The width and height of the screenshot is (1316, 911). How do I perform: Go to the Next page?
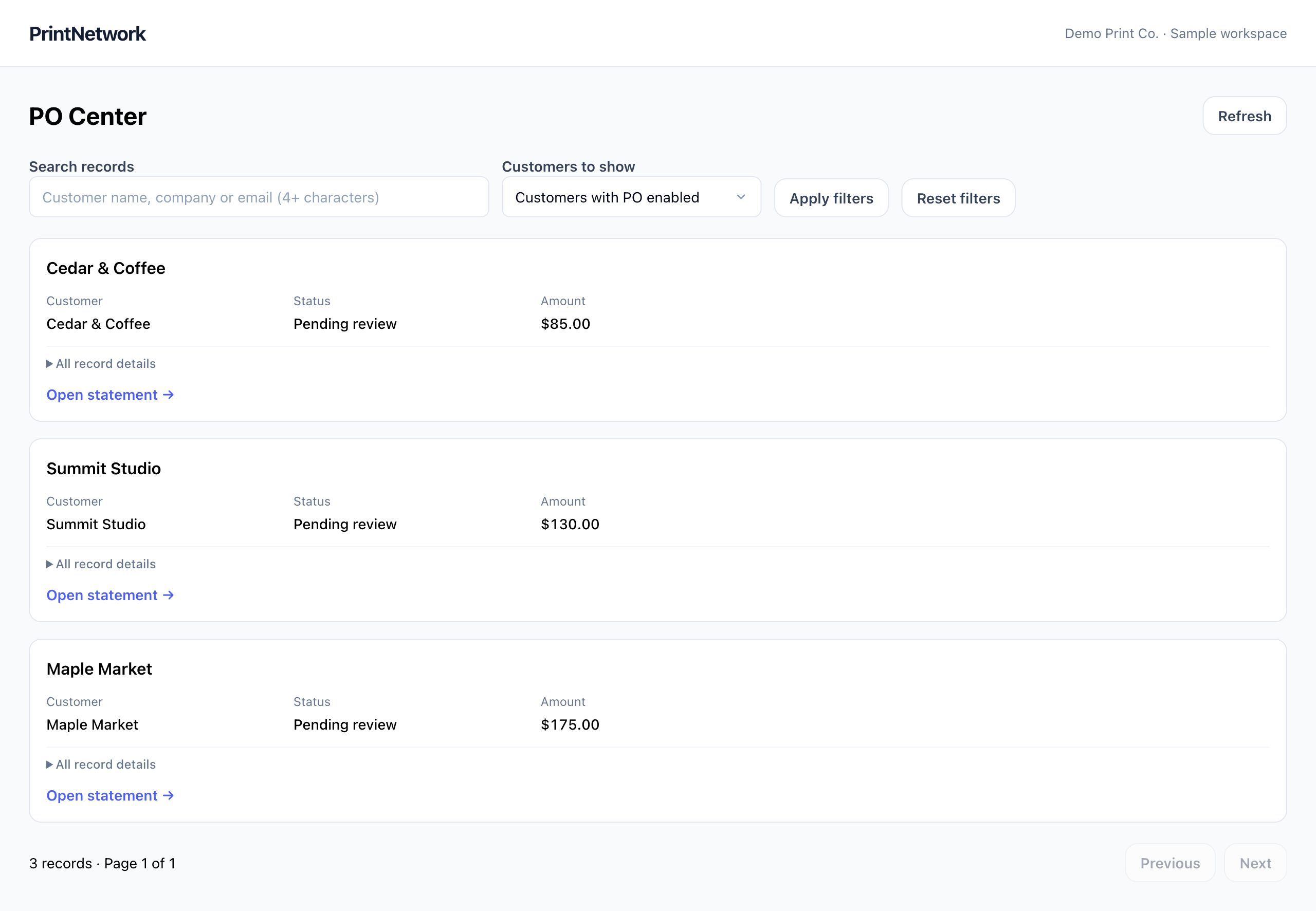pos(1255,863)
